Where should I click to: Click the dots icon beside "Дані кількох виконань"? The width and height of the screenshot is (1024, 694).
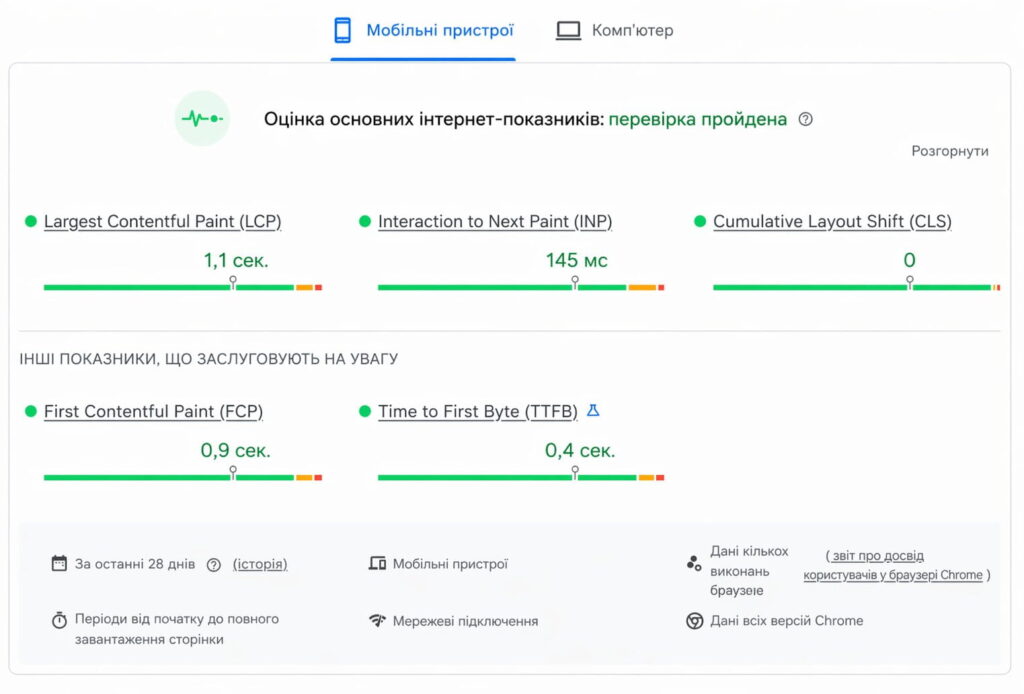pos(694,564)
